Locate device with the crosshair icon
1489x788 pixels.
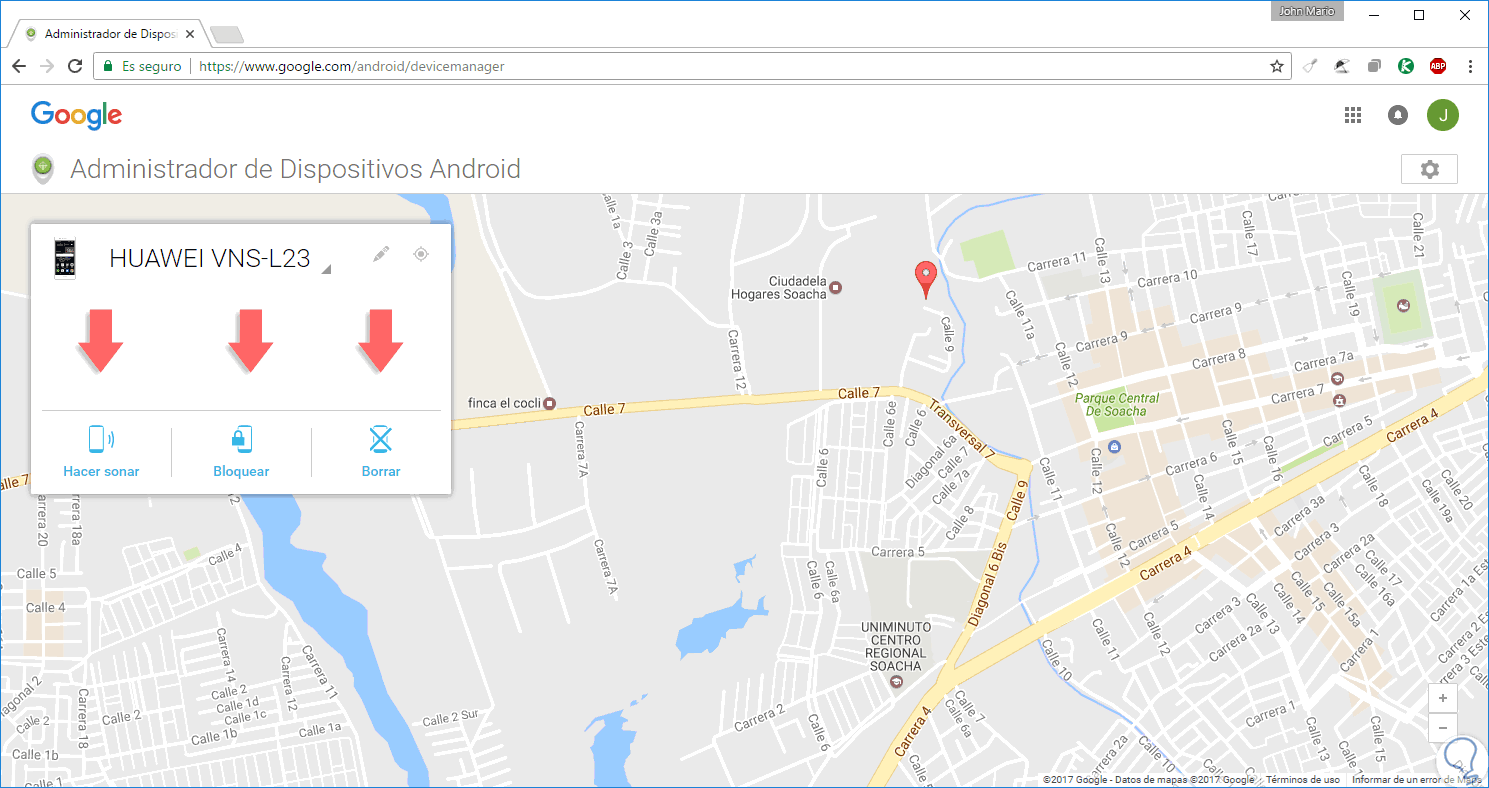coord(421,254)
